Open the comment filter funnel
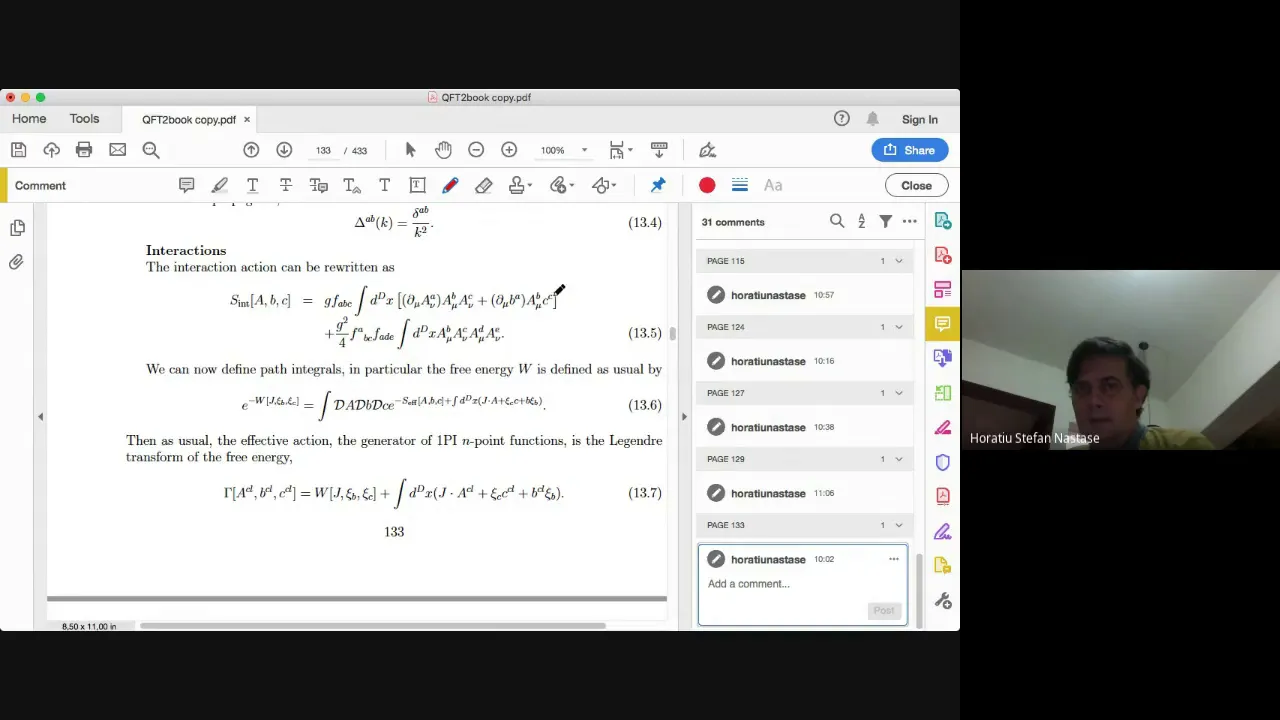1280x720 pixels. [885, 222]
